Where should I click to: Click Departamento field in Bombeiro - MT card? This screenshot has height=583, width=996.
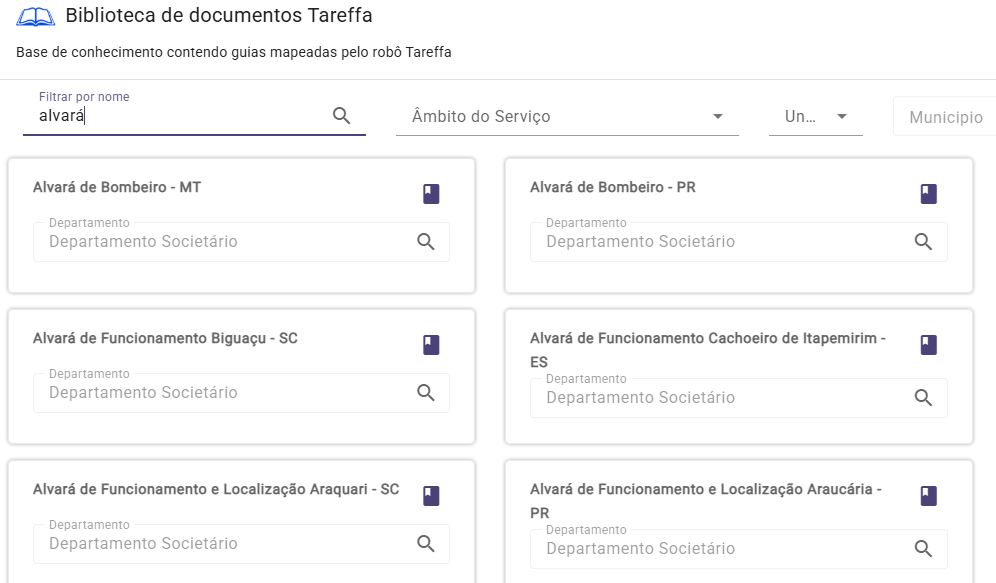point(241,242)
